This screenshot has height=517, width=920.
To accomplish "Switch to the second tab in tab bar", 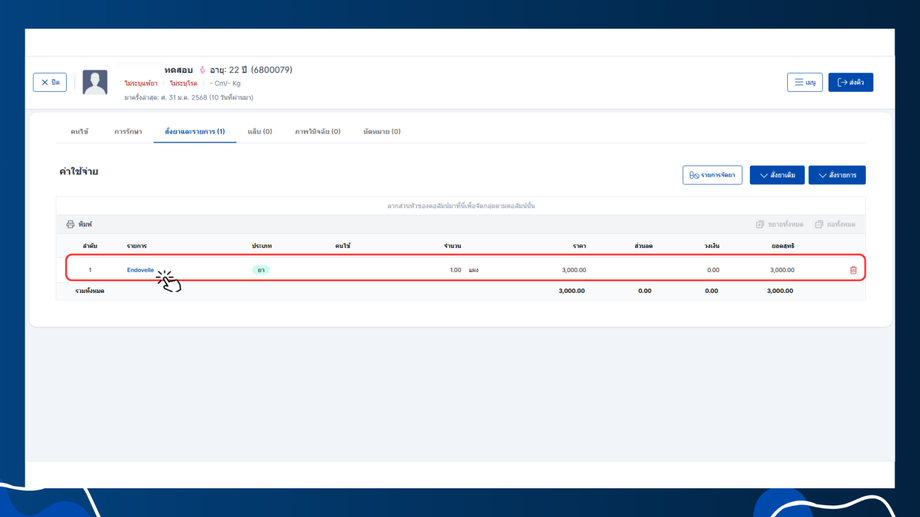I will 128,131.
